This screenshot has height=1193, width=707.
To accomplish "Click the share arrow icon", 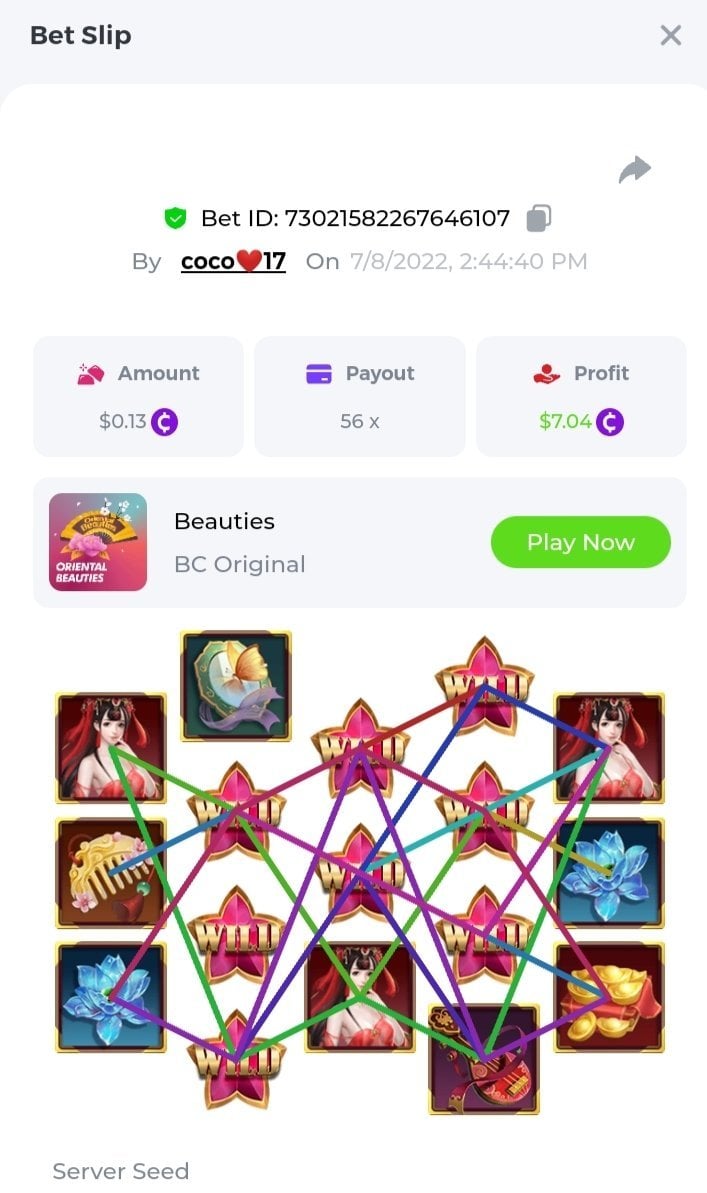I will (x=635, y=170).
